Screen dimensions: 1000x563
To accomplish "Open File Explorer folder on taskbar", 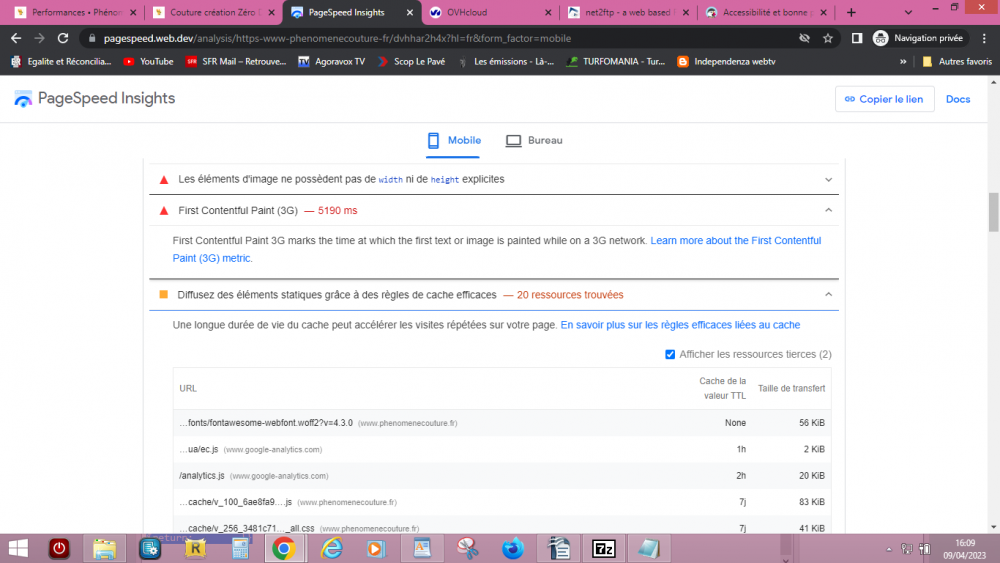I will 105,548.
